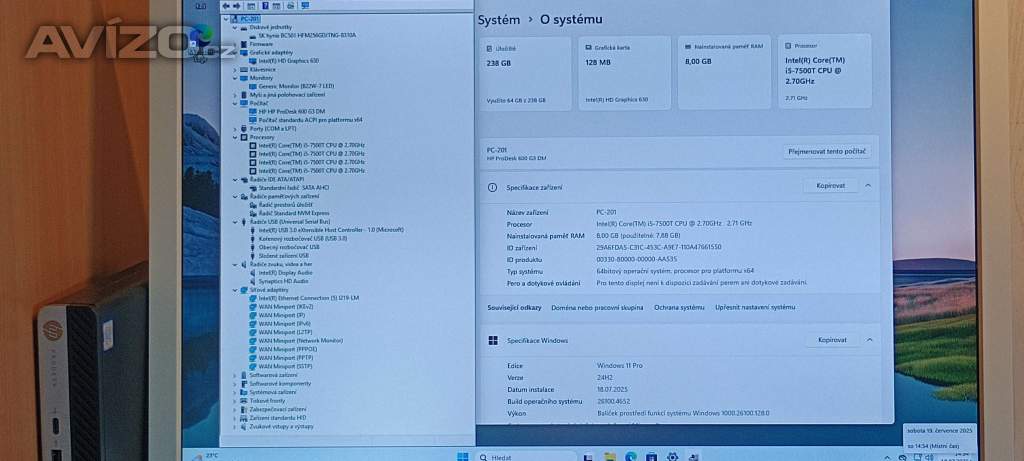Open Help via the blue question mark icon
1024x461 pixels.
tap(265, 6)
